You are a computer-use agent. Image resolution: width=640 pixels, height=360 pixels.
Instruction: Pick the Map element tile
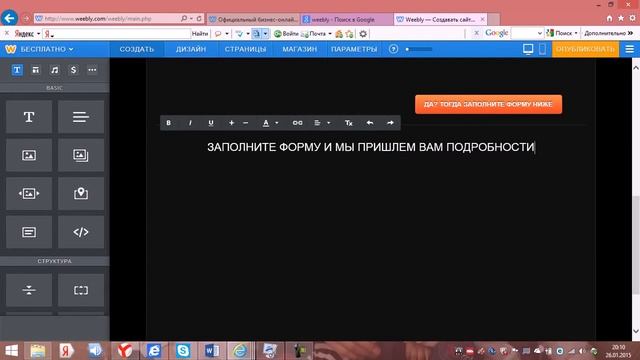click(81, 193)
